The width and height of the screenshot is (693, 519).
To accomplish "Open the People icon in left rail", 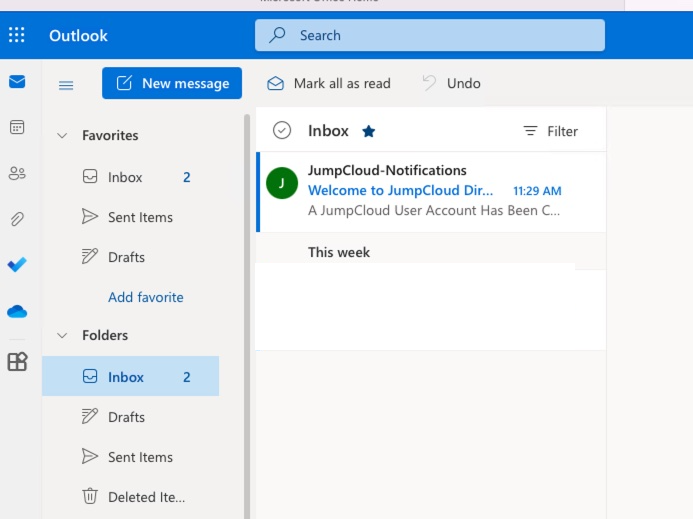I will click(x=17, y=173).
